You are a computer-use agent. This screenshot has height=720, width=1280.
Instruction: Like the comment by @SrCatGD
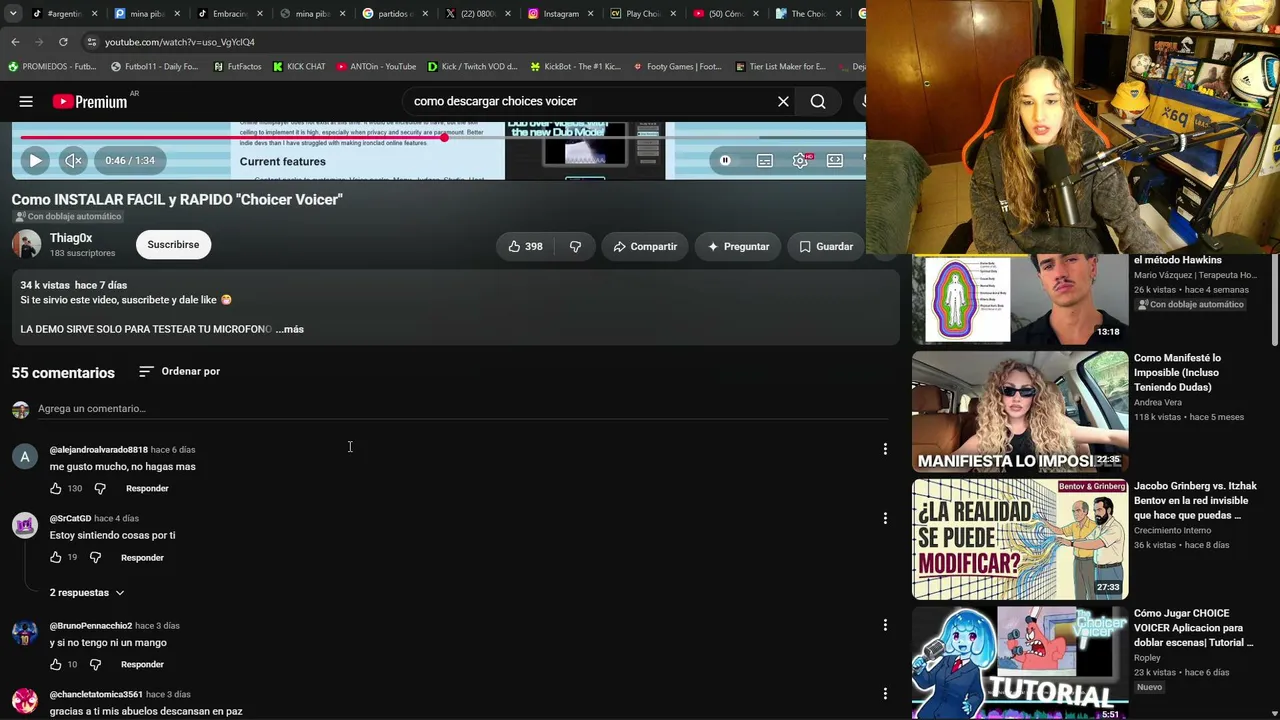pyautogui.click(x=56, y=557)
